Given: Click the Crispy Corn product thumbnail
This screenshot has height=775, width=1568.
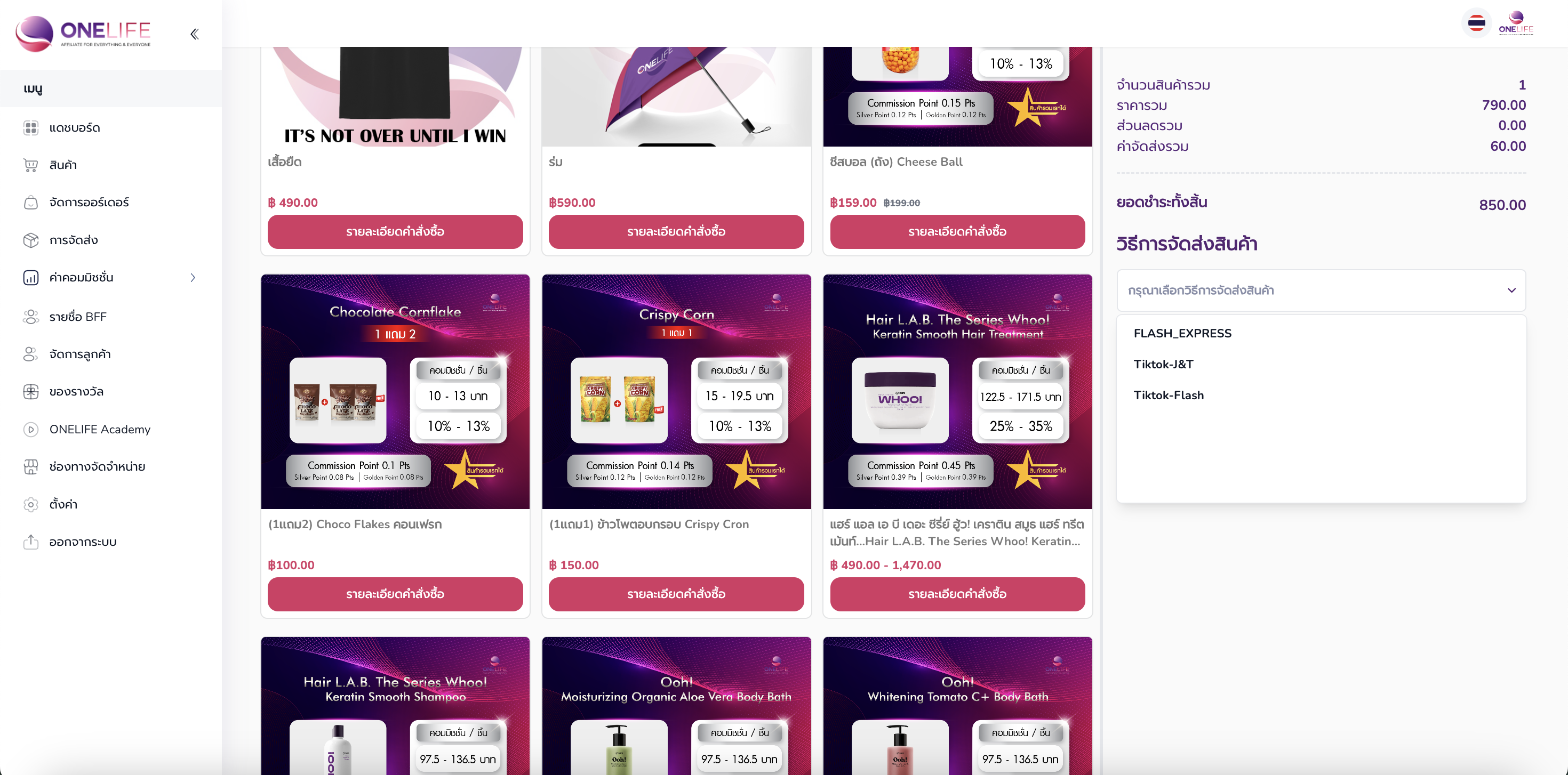Looking at the screenshot, I should click(x=676, y=391).
